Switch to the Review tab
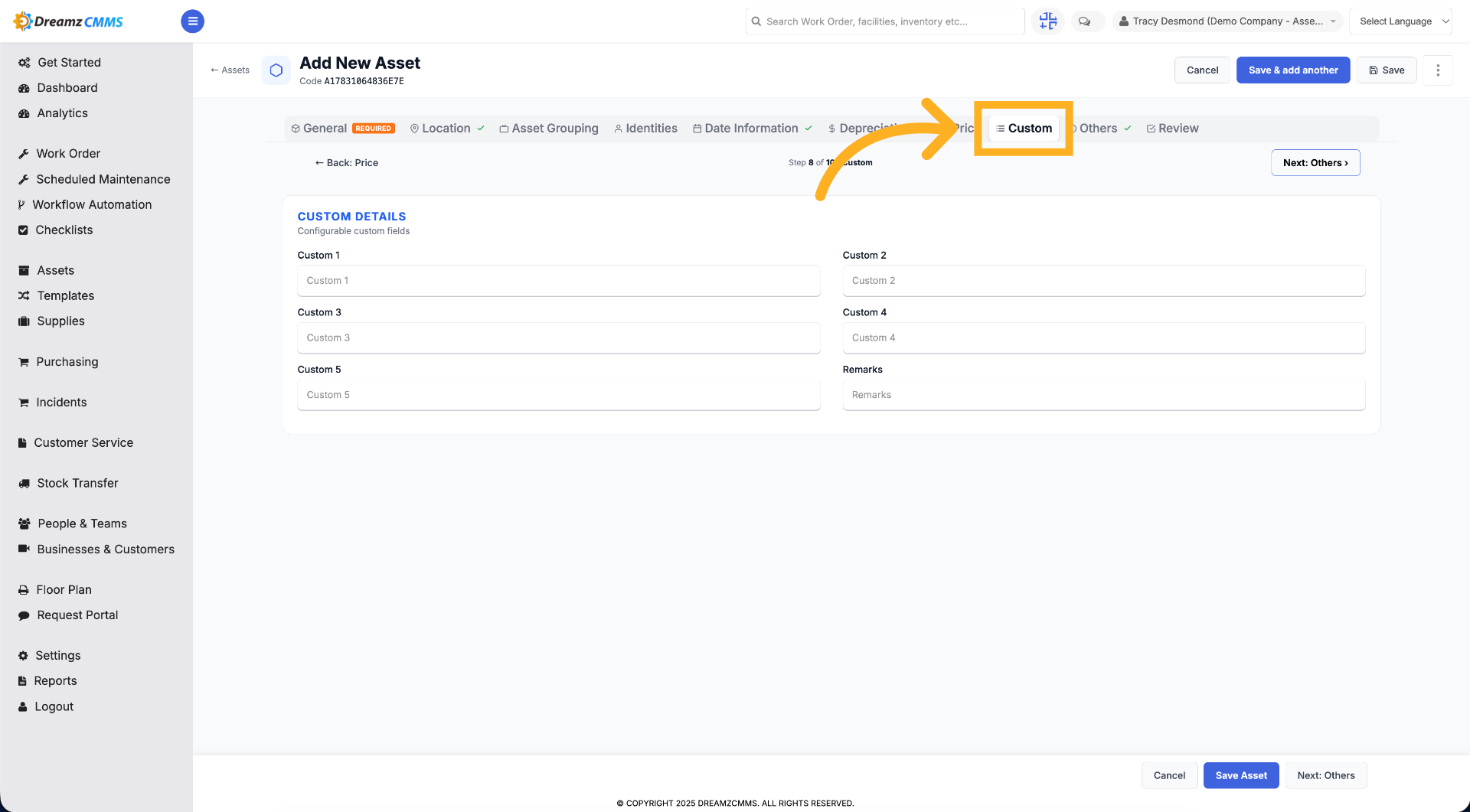1470x812 pixels. coord(1172,128)
